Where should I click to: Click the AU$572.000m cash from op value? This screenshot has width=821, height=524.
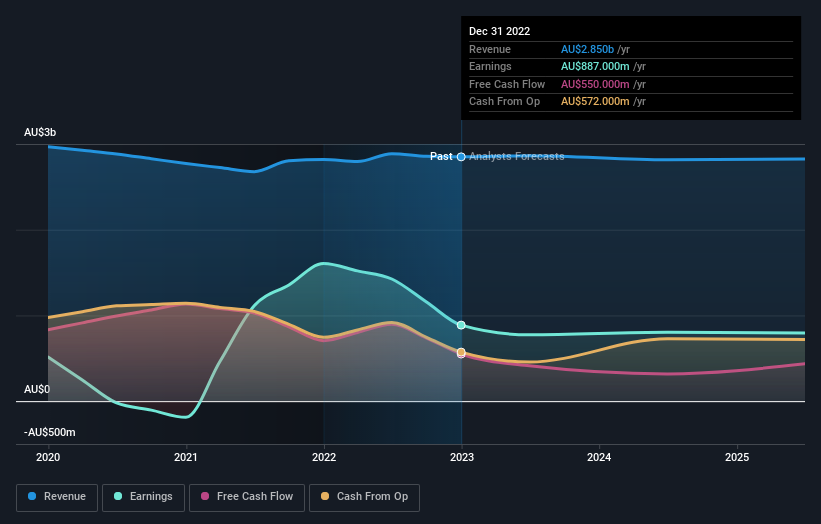click(x=595, y=102)
